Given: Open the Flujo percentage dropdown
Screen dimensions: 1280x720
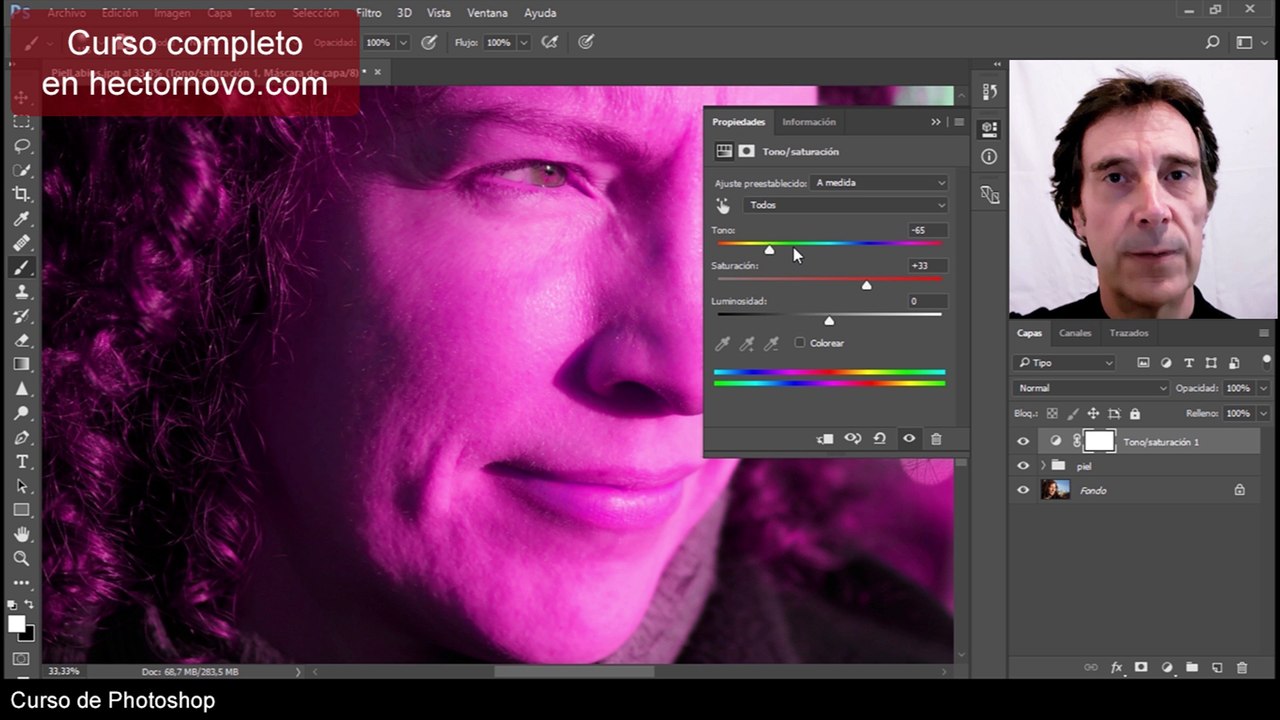Looking at the screenshot, I should pyautogui.click(x=522, y=43).
